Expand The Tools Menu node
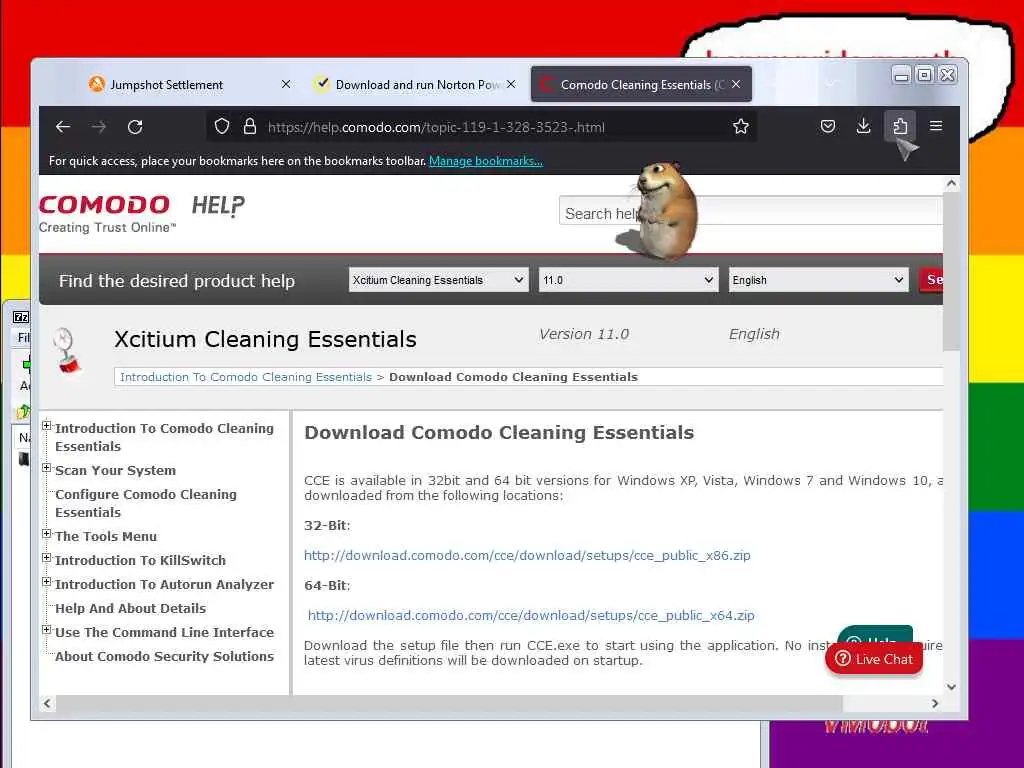This screenshot has height=768, width=1024. tap(46, 534)
